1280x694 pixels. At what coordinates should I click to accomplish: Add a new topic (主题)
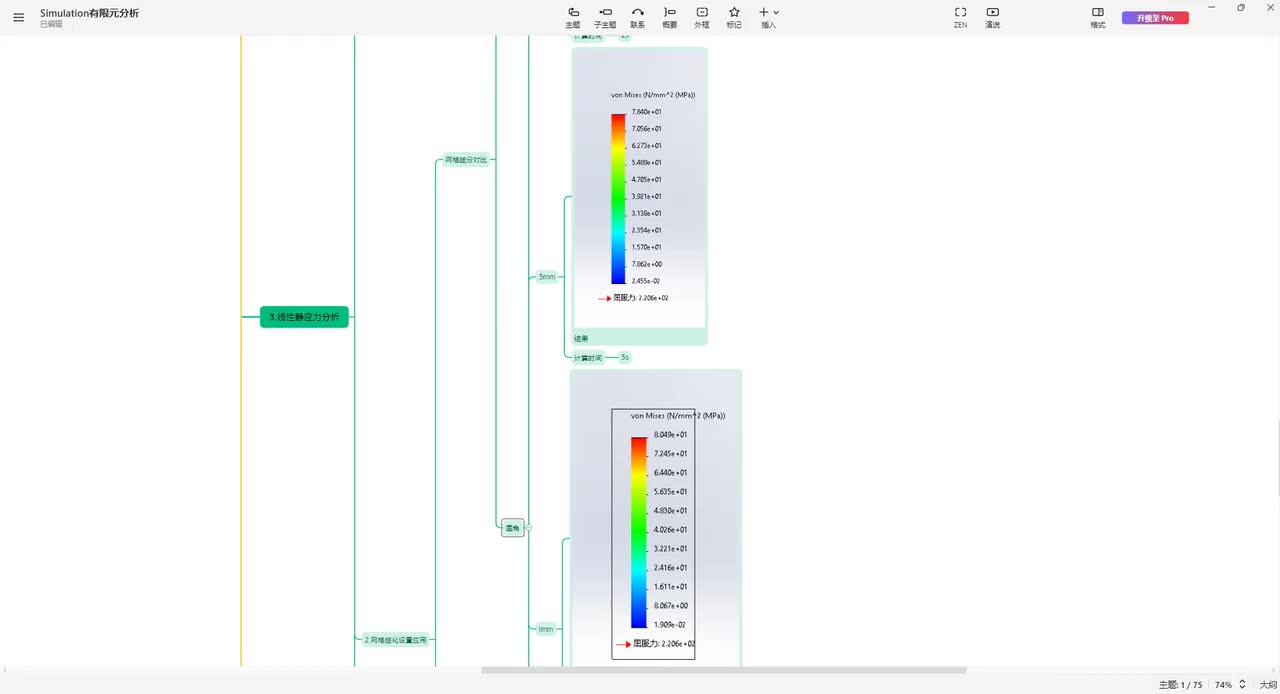click(573, 17)
